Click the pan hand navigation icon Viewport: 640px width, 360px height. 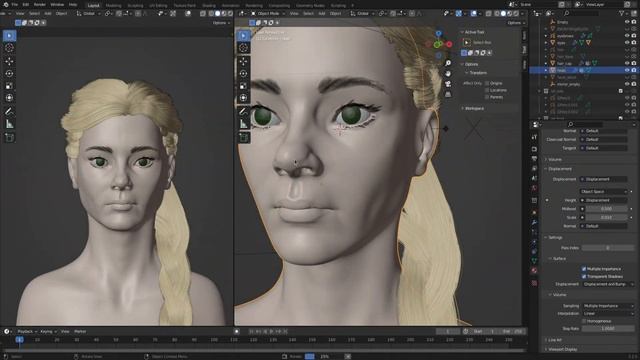(448, 73)
